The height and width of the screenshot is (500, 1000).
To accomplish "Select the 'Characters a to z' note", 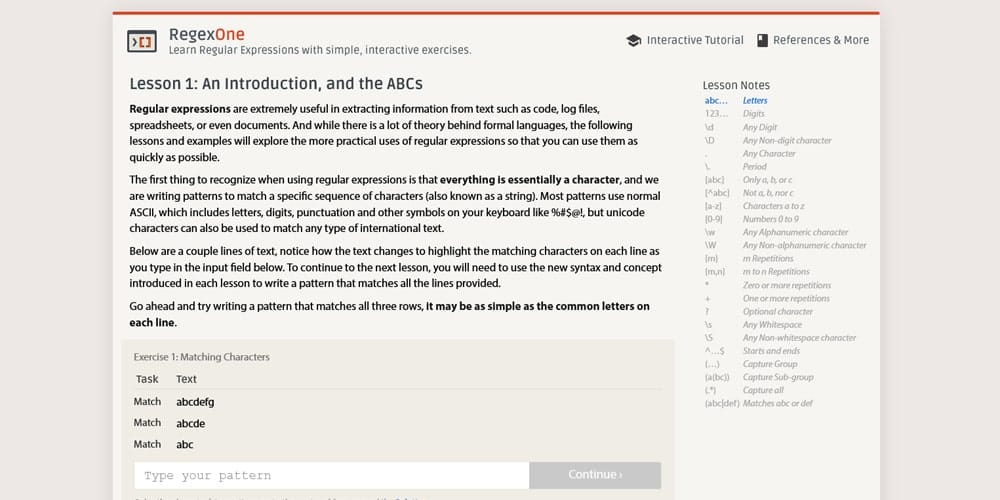I will point(774,206).
